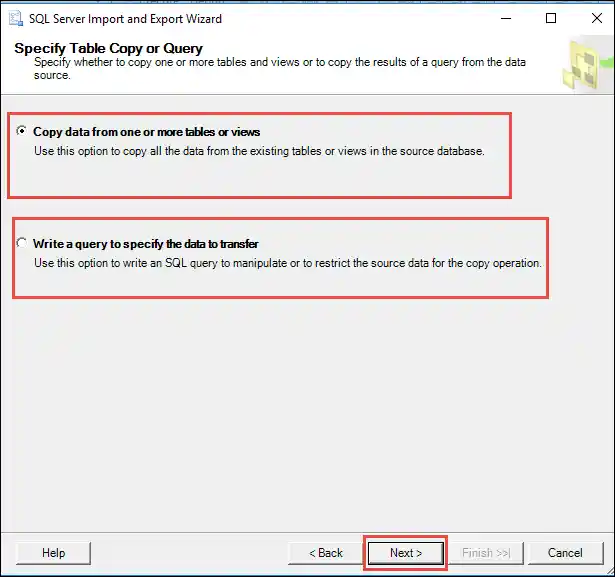This screenshot has width=615, height=577.
Task: Click the 'Specify Table Copy or Query' heading
Action: point(109,48)
